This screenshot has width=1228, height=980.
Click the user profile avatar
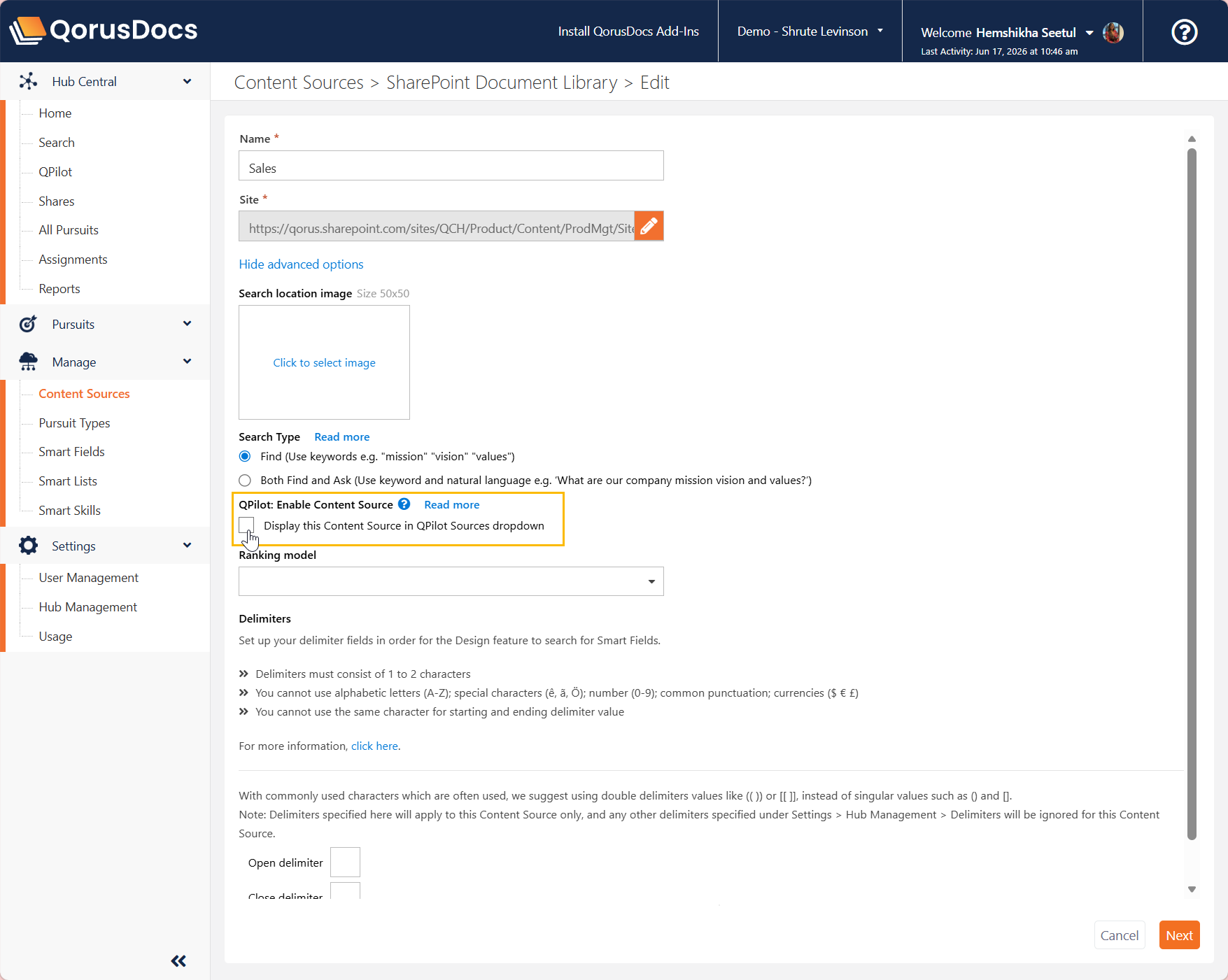tap(1113, 32)
